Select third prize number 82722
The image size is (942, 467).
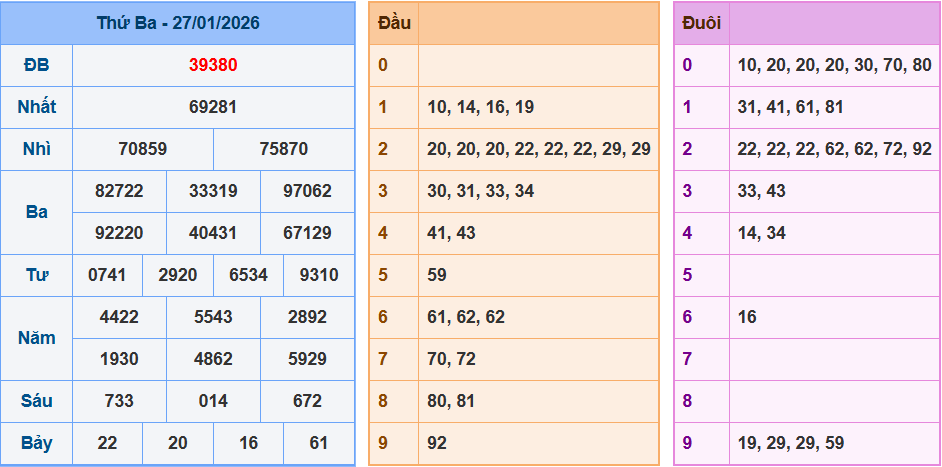coord(119,191)
